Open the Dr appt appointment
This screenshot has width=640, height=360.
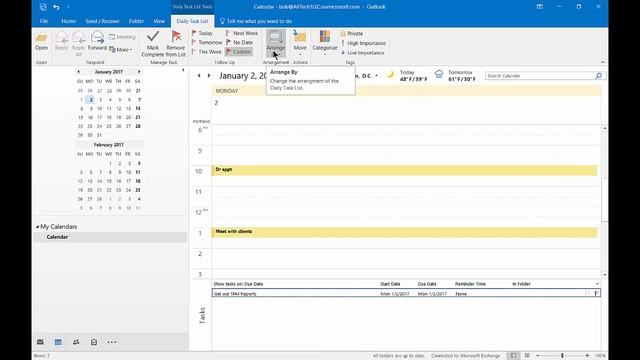(x=404, y=170)
